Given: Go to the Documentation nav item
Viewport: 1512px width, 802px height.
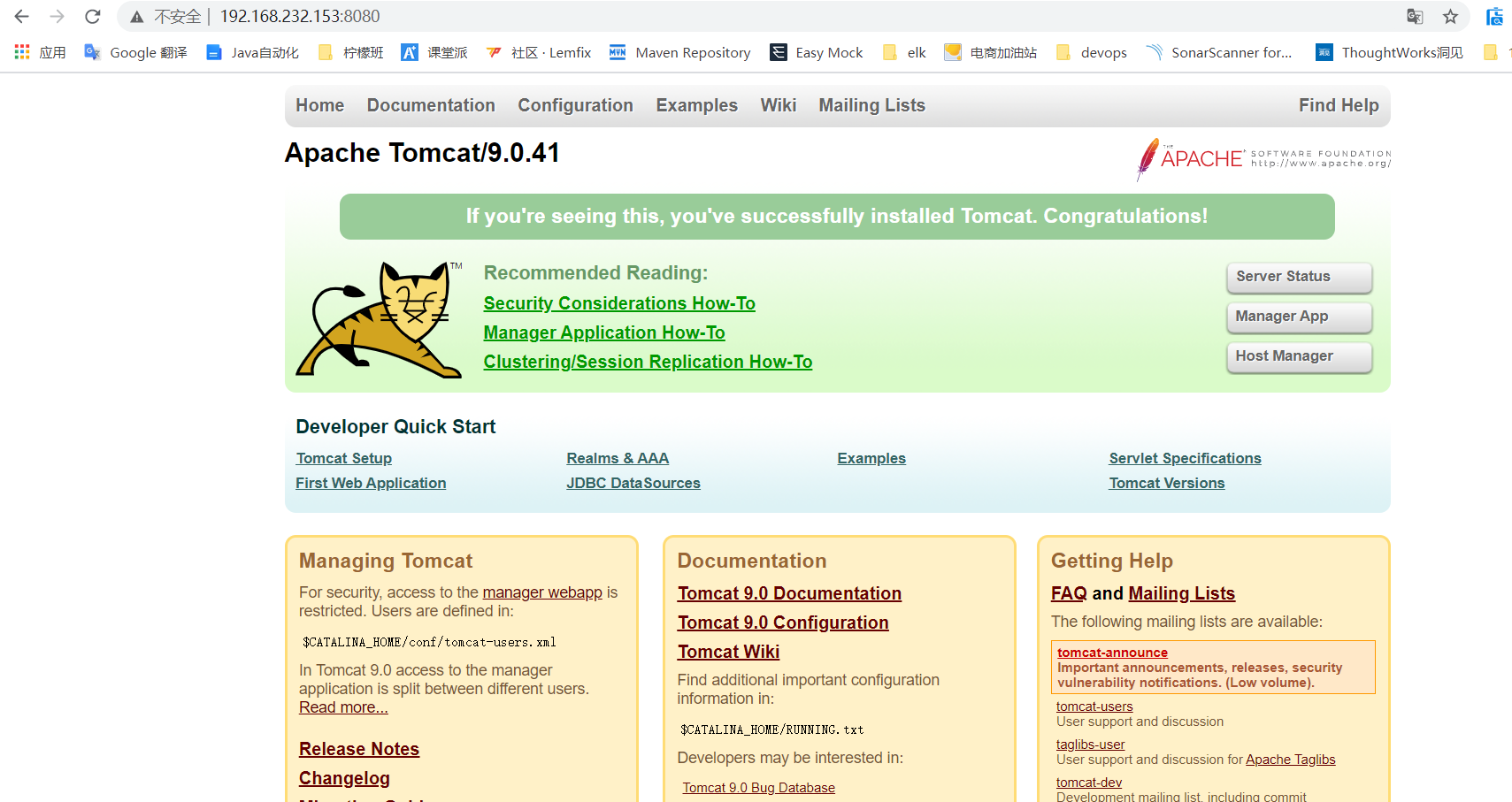Looking at the screenshot, I should coord(431,105).
